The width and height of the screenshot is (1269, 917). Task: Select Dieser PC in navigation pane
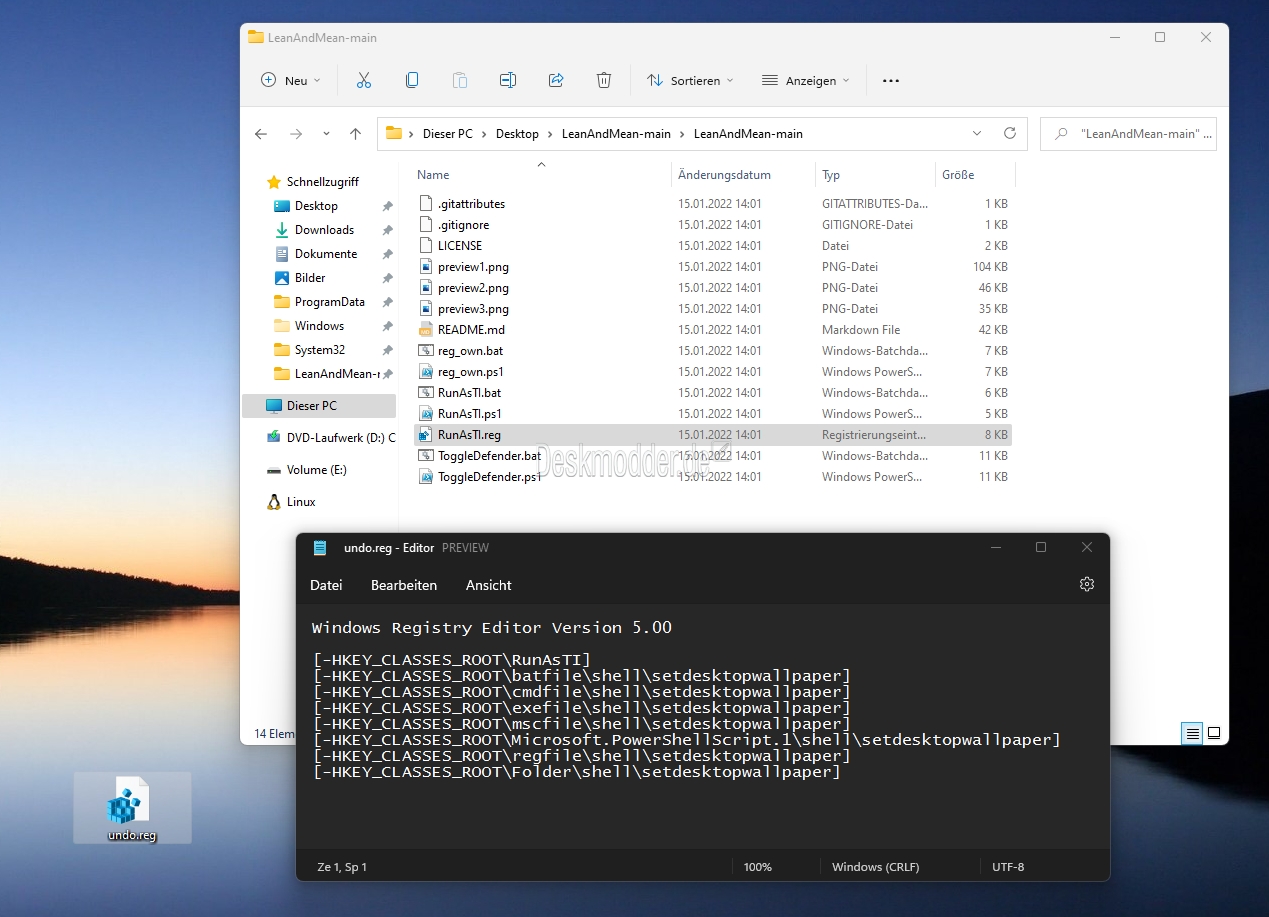[x=319, y=406]
